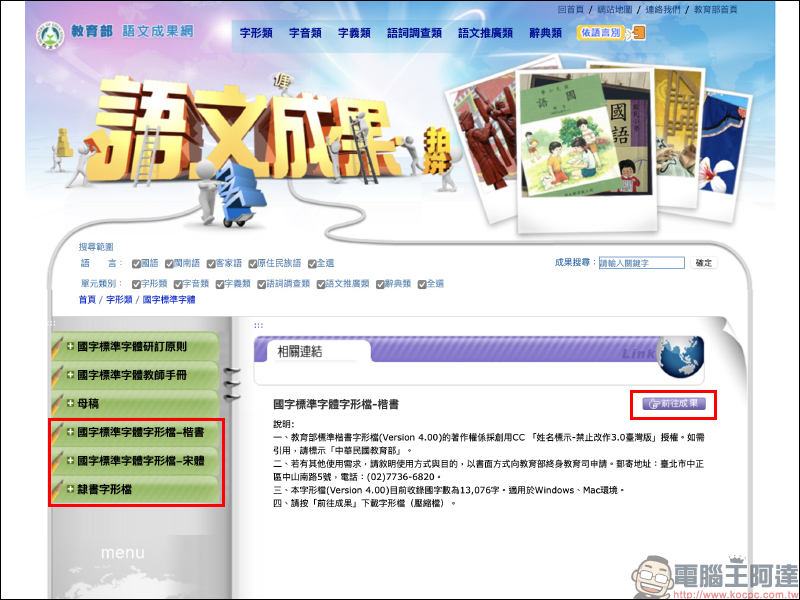
Task: Click the 依語言別 language switch icon
Action: pos(637,33)
